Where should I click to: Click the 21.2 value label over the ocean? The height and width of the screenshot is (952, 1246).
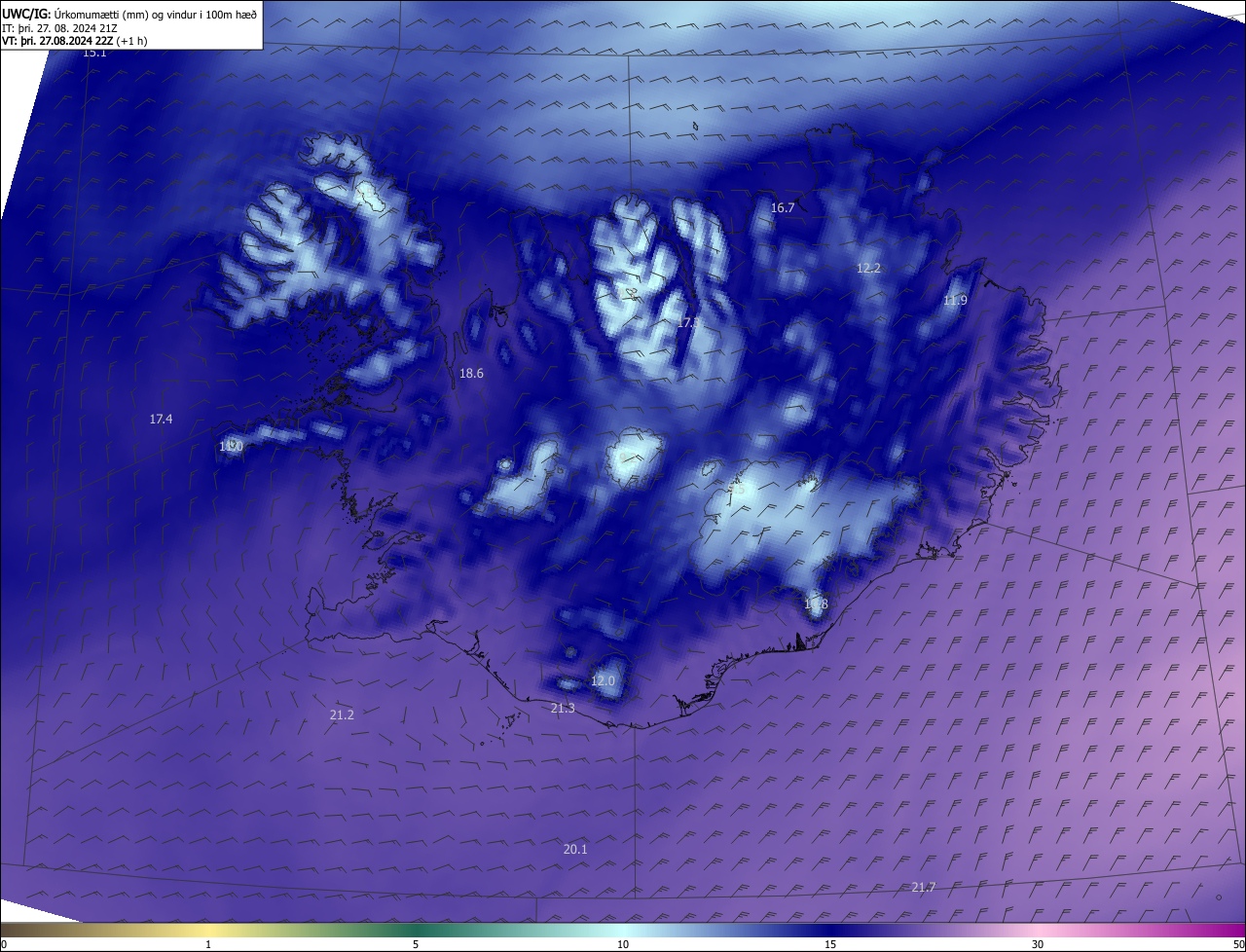point(342,715)
